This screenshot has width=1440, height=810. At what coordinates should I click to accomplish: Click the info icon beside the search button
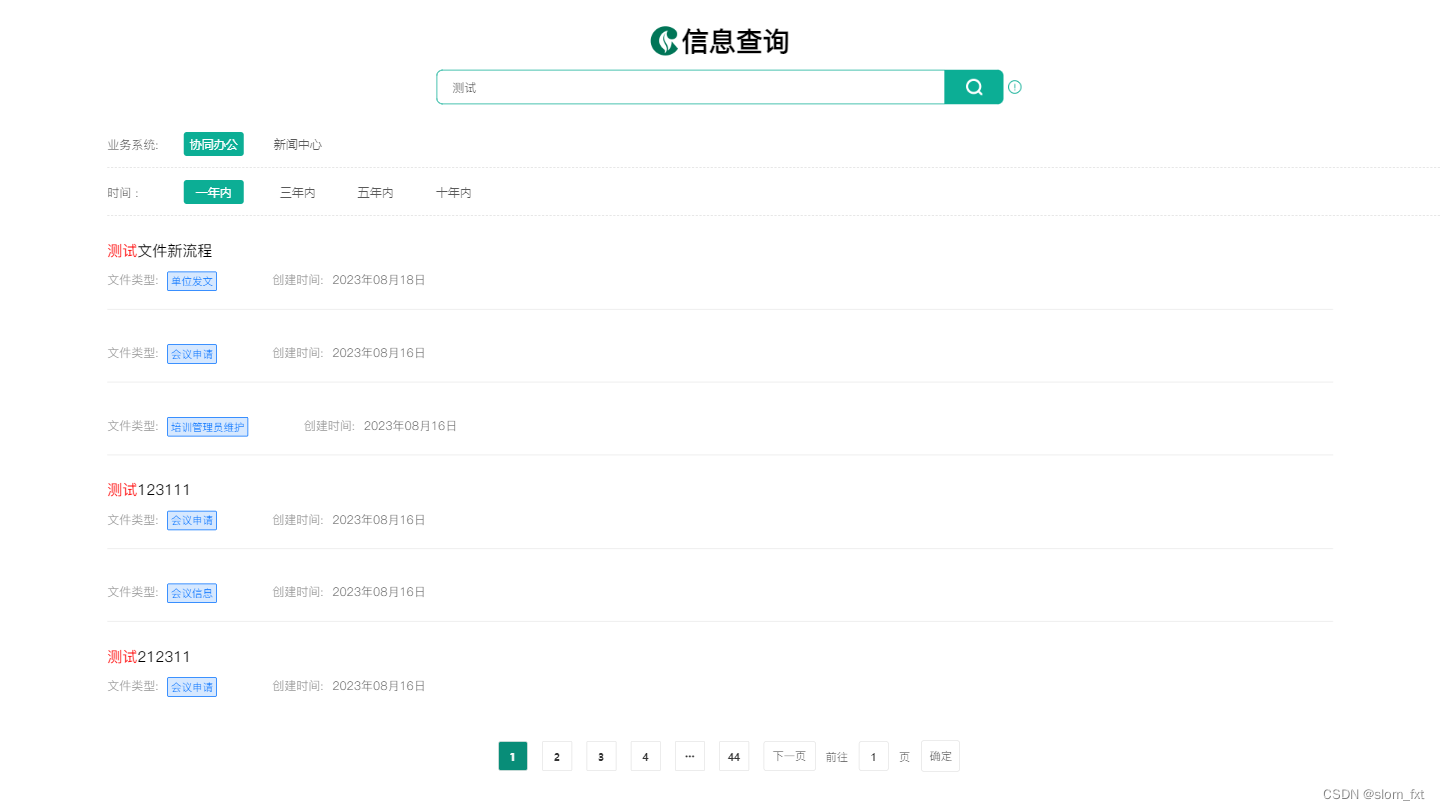point(1015,87)
